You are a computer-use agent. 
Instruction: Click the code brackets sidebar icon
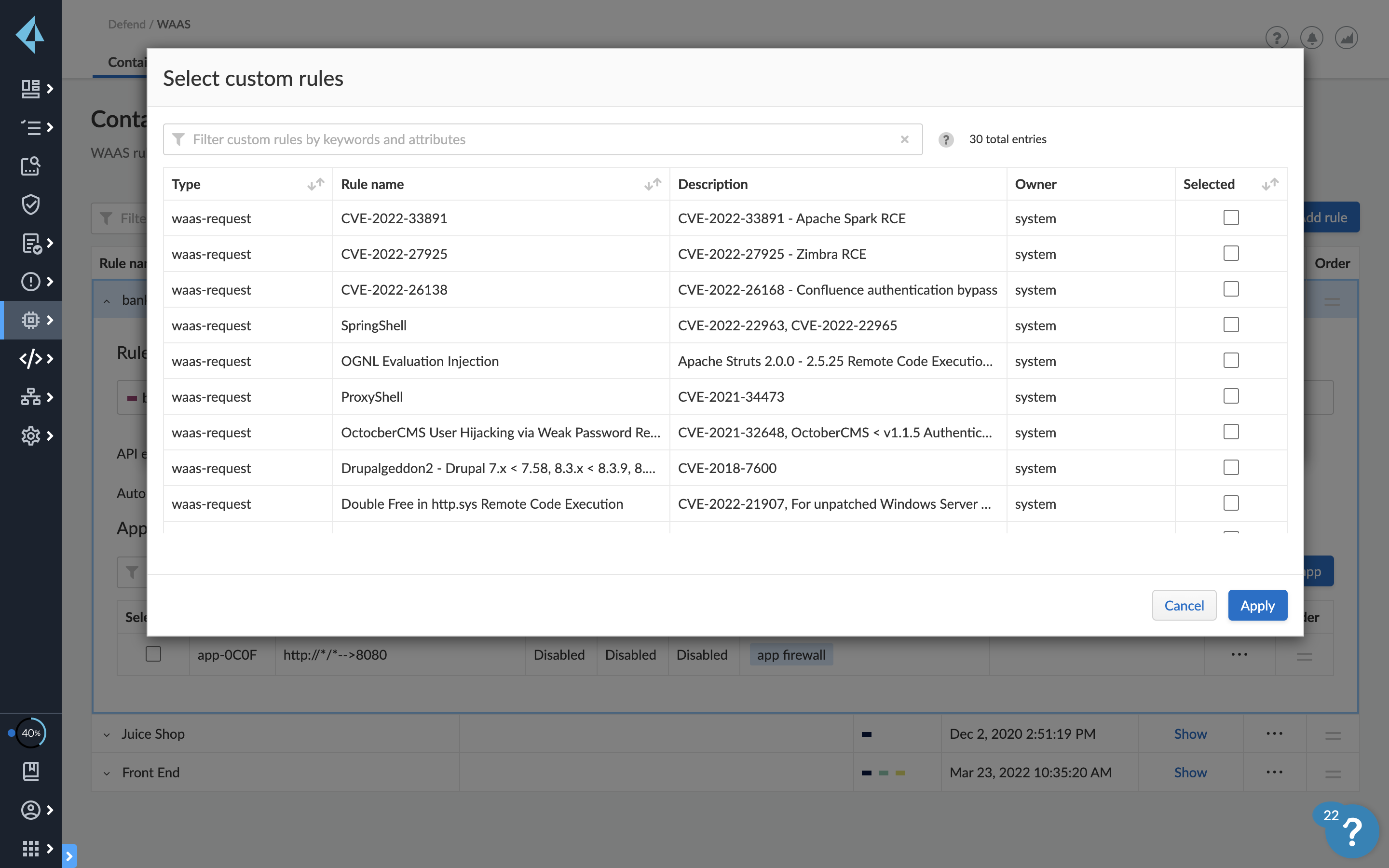(x=30, y=358)
